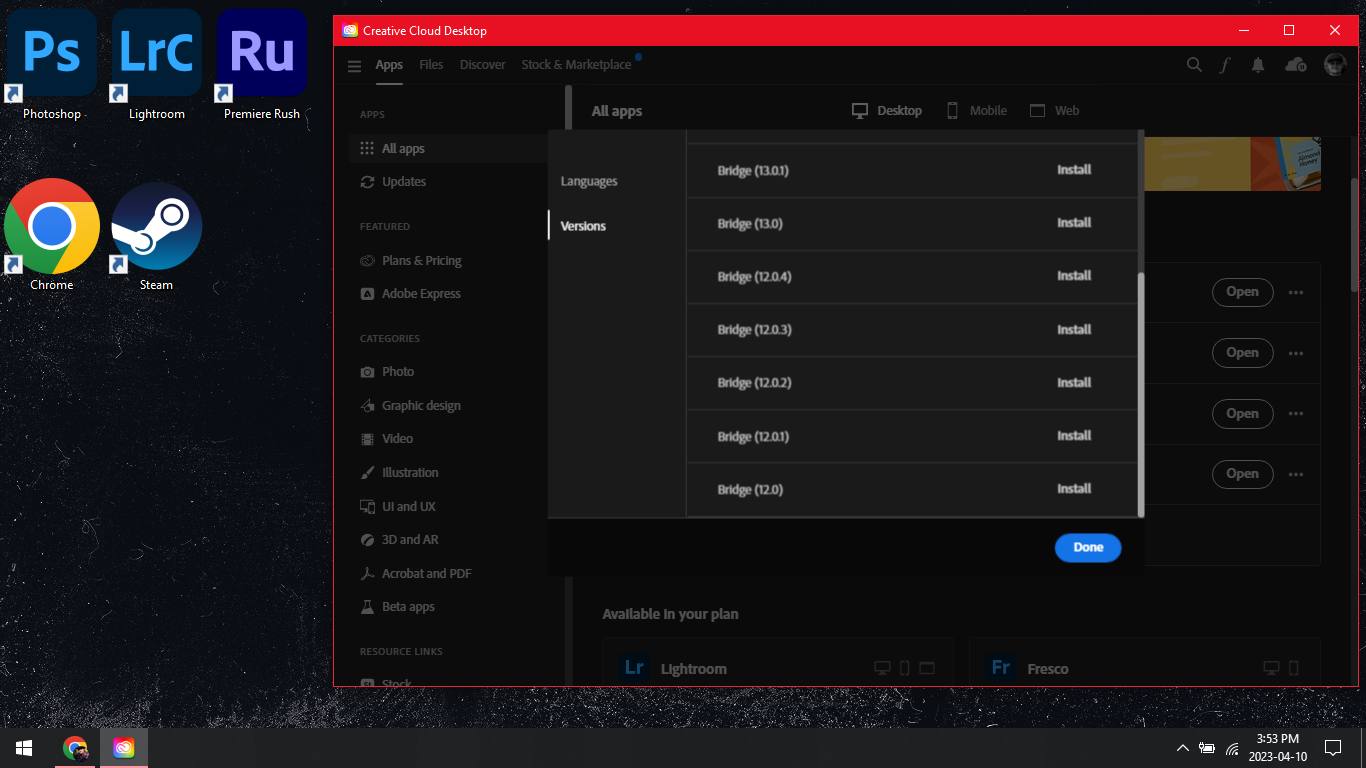Click the search magnifier icon
The width and height of the screenshot is (1366, 768).
[x=1194, y=65]
